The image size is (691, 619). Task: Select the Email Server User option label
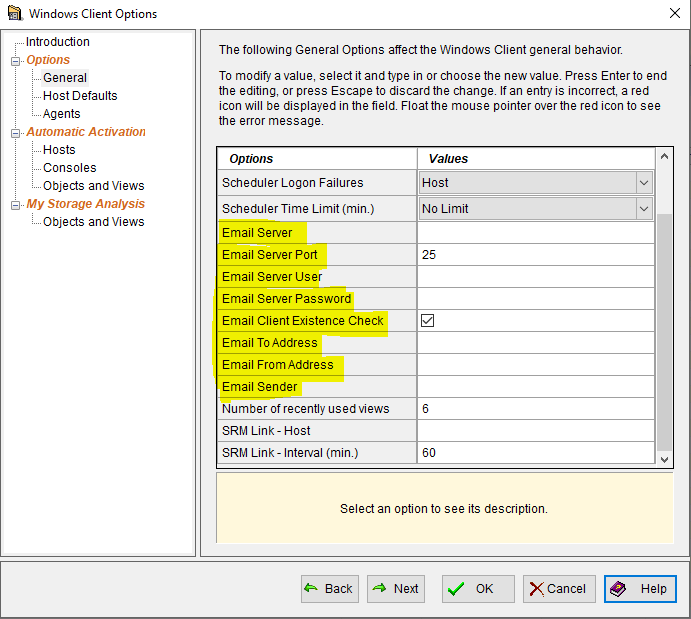click(272, 277)
